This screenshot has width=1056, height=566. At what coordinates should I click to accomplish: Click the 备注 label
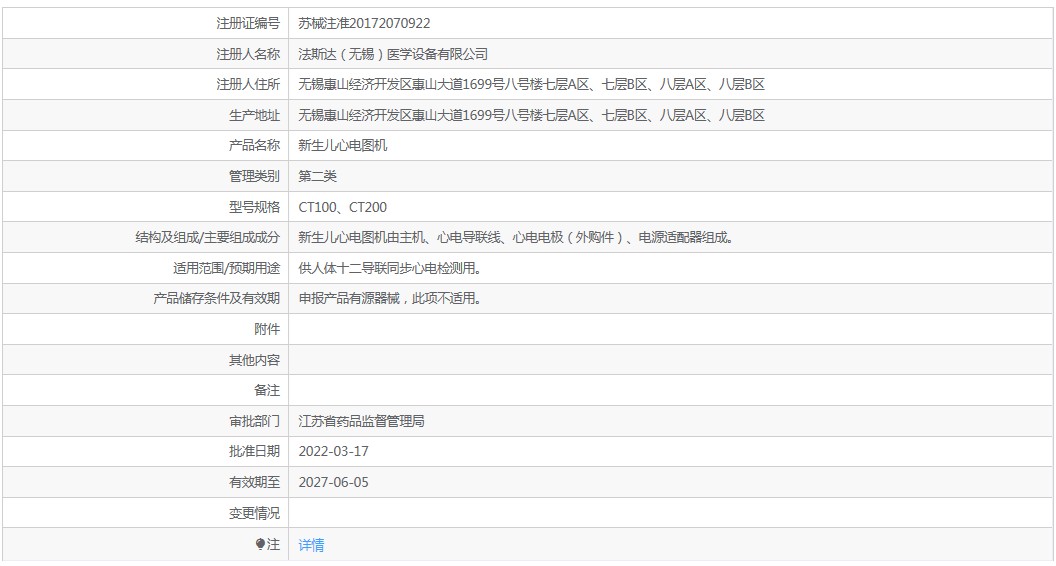point(267,391)
